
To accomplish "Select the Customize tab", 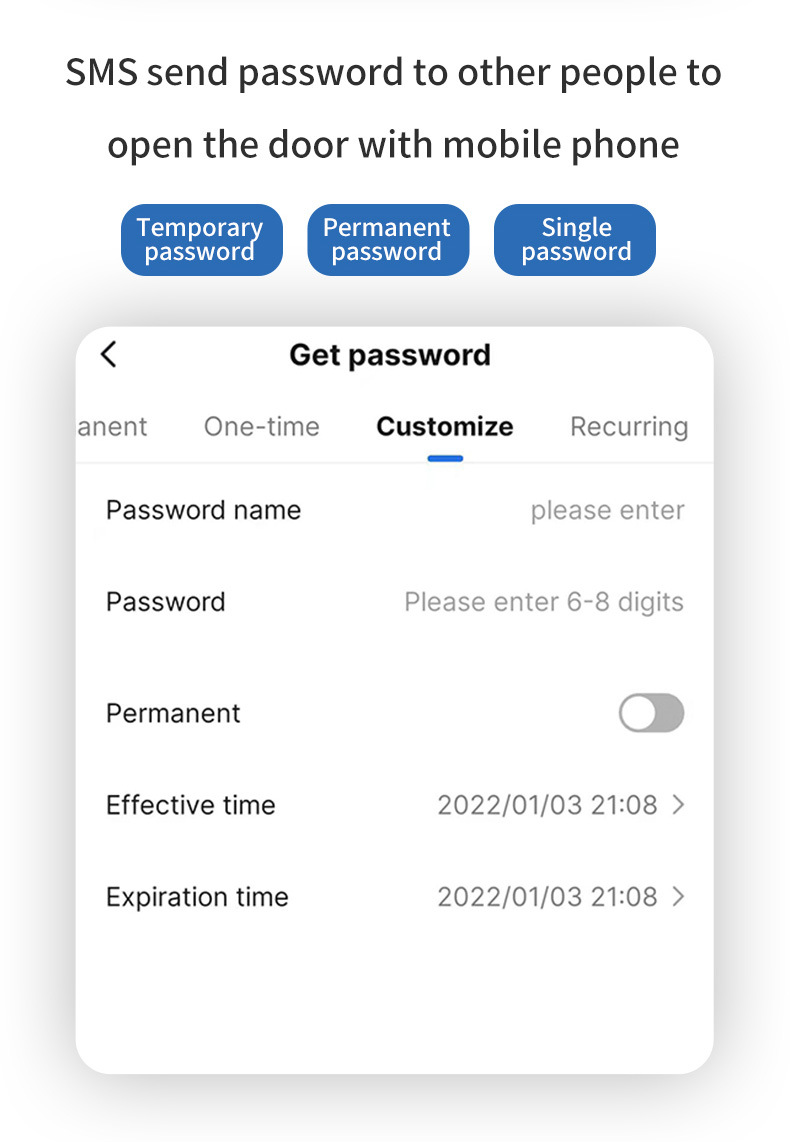I will click(x=444, y=427).
